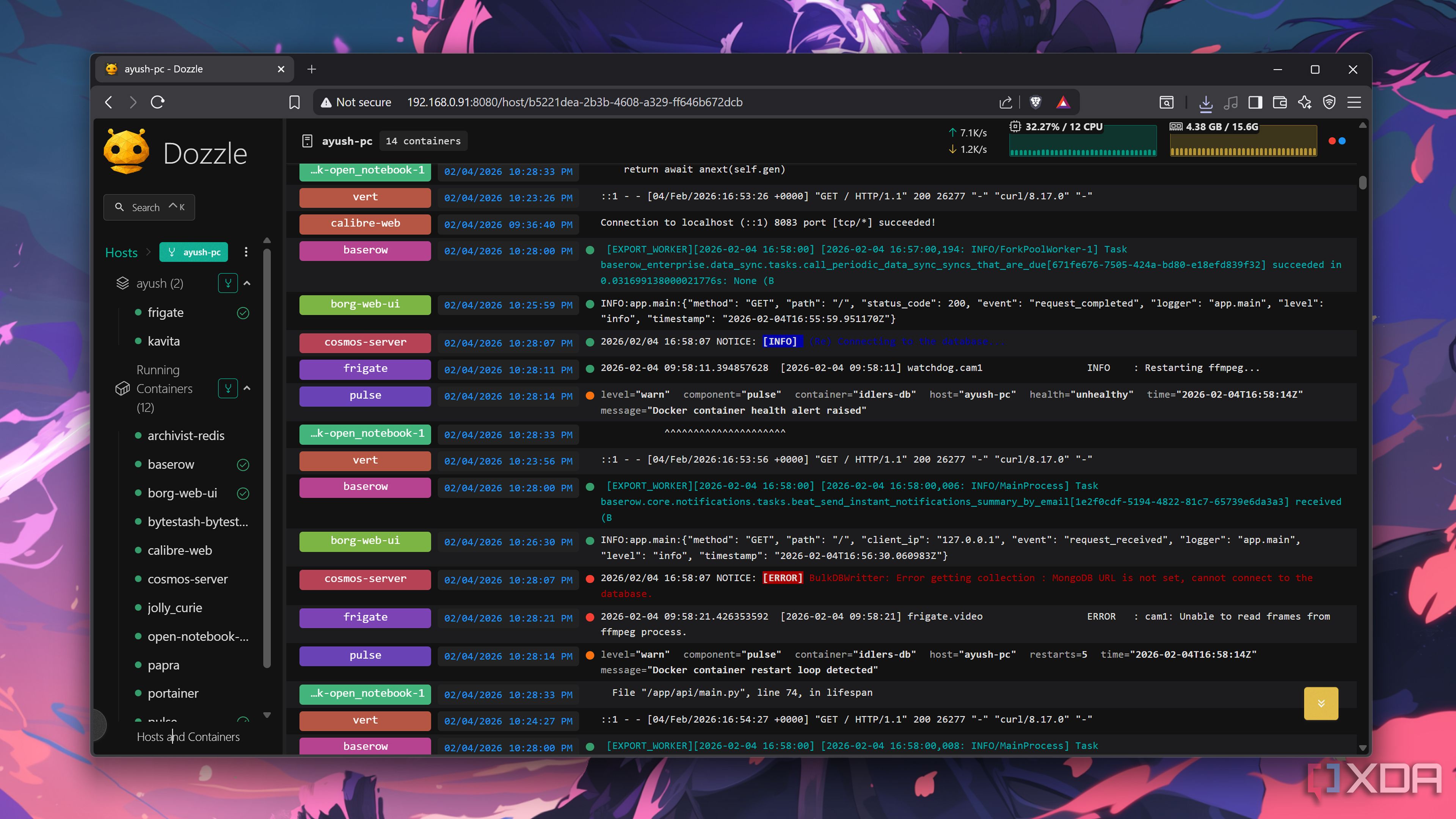Open calibre-web container in sidebar
This screenshot has height=819, width=1456.
[x=180, y=551]
